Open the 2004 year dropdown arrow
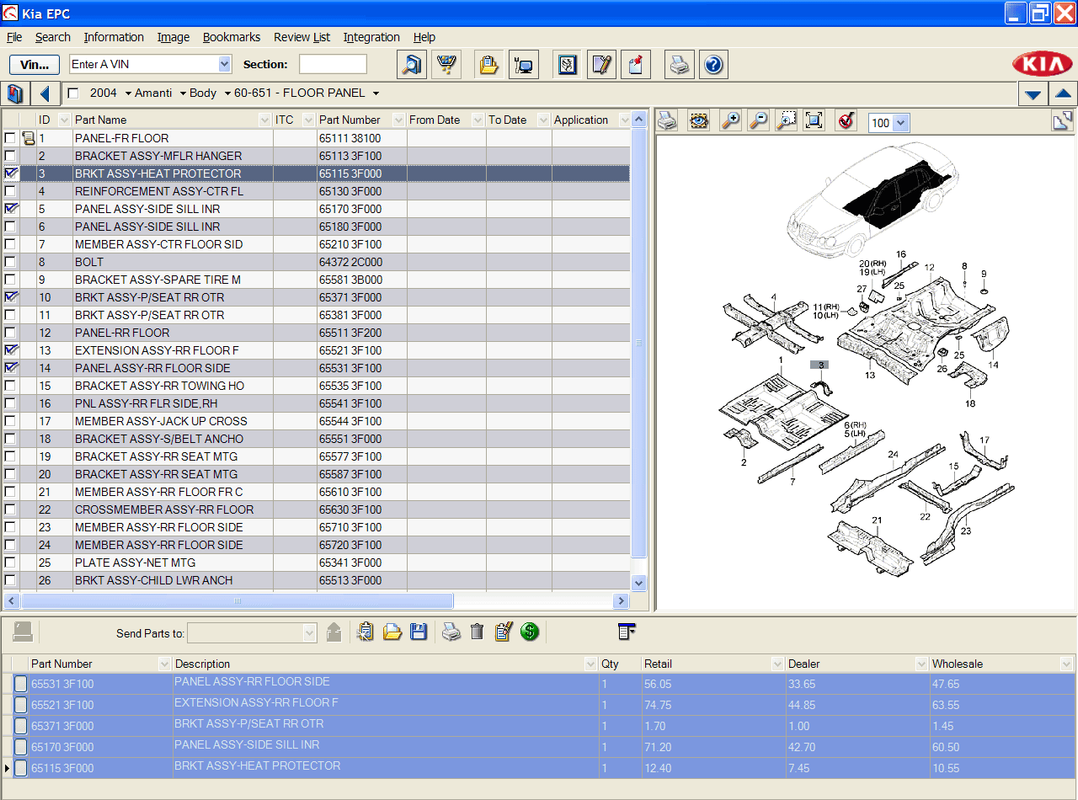This screenshot has height=800, width=1078. [128, 93]
